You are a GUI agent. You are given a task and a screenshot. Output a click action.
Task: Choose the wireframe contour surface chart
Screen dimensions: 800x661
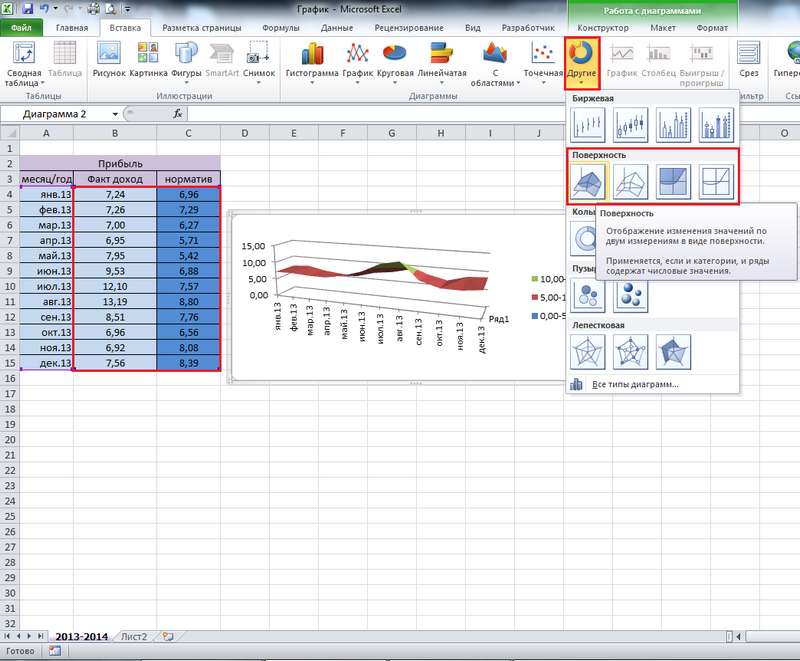pos(716,182)
